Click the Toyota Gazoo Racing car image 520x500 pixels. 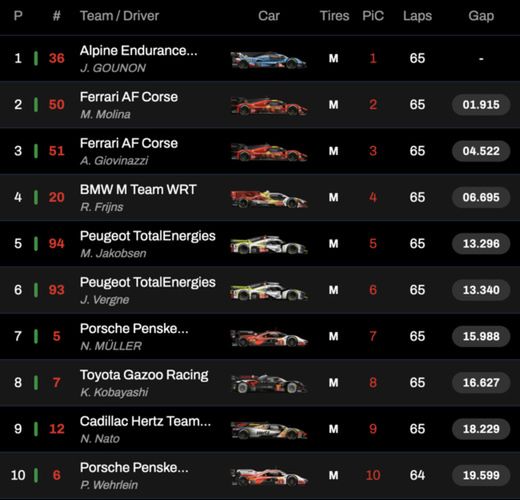coord(269,384)
